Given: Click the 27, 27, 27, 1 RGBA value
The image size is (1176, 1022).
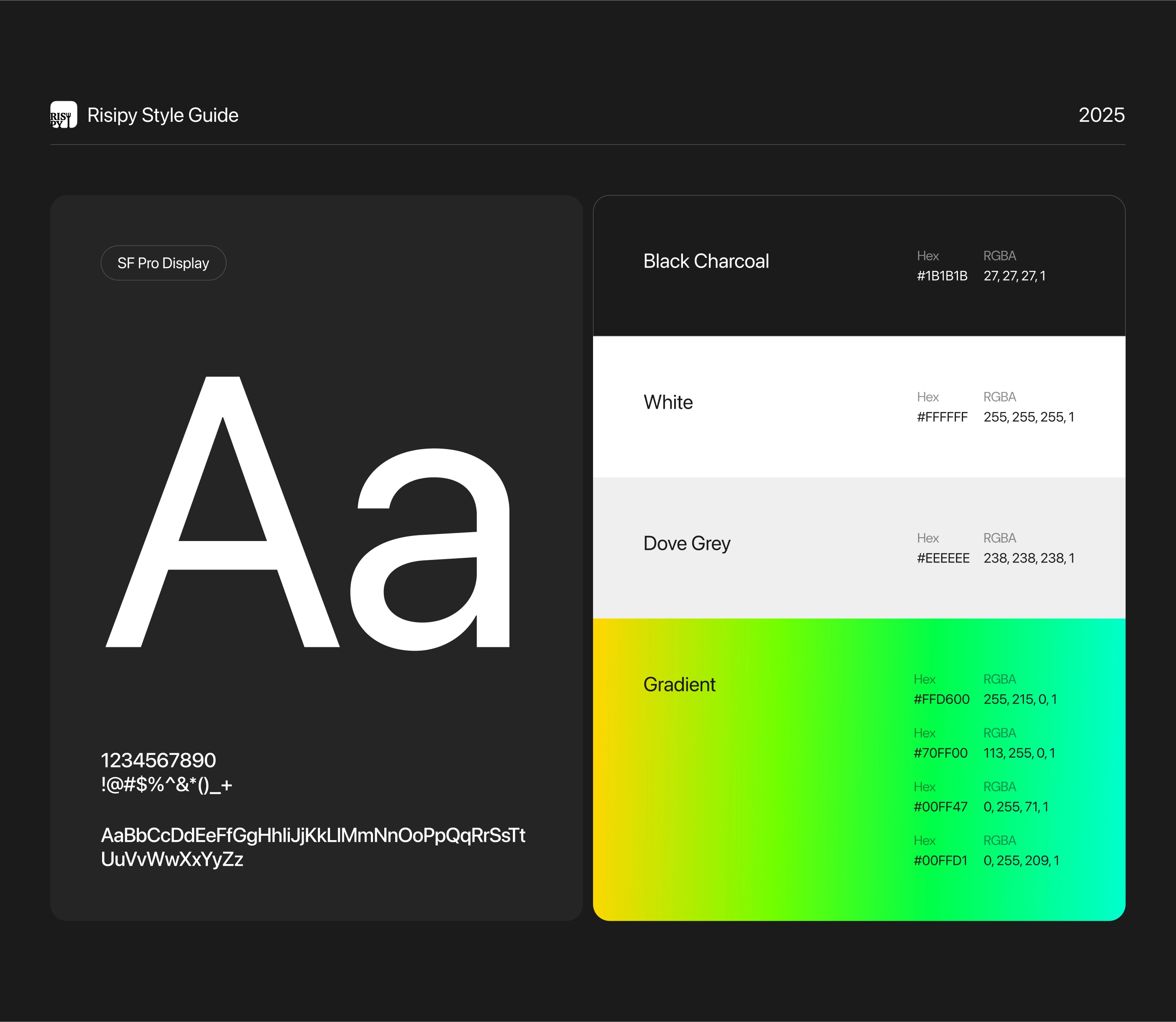Looking at the screenshot, I should (x=1014, y=276).
